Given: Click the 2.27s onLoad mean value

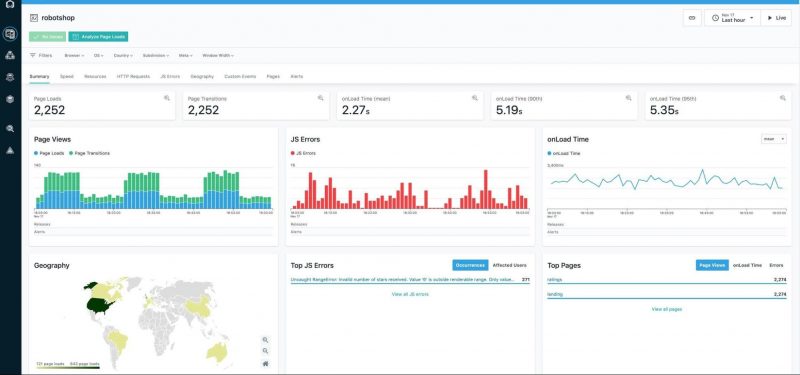Looking at the screenshot, I should tap(356, 110).
